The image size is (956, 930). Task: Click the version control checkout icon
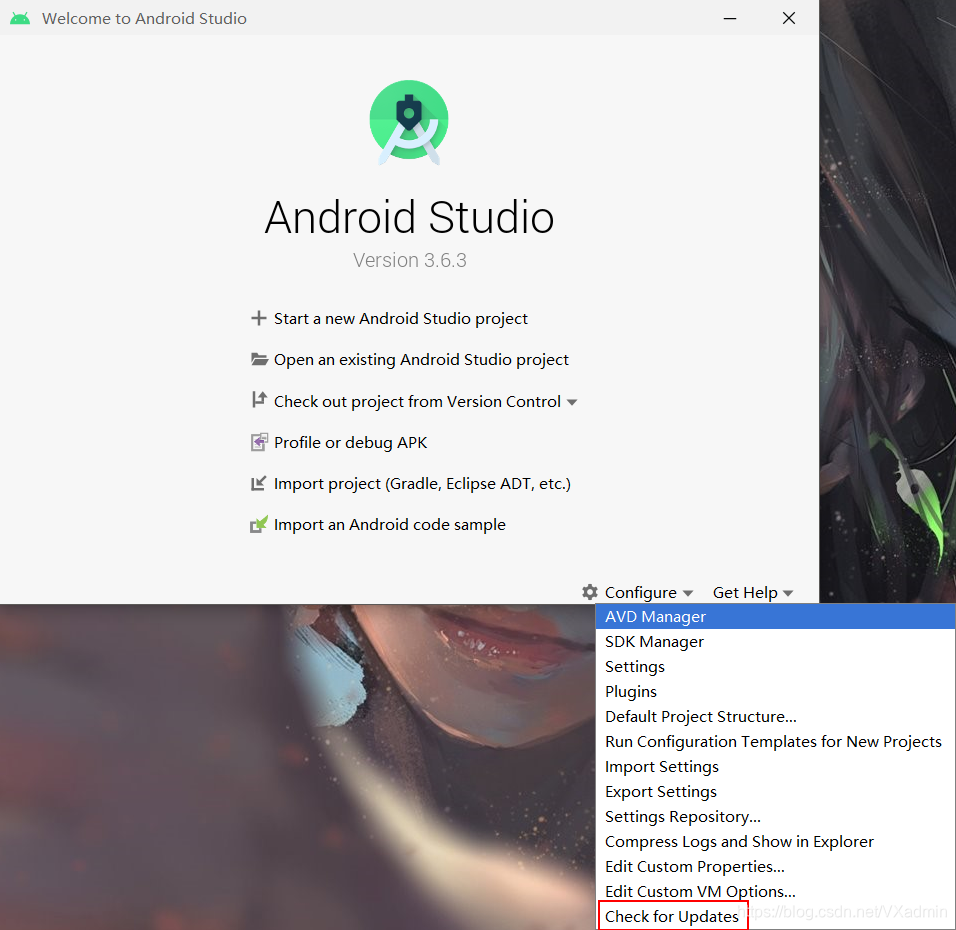[x=259, y=400]
